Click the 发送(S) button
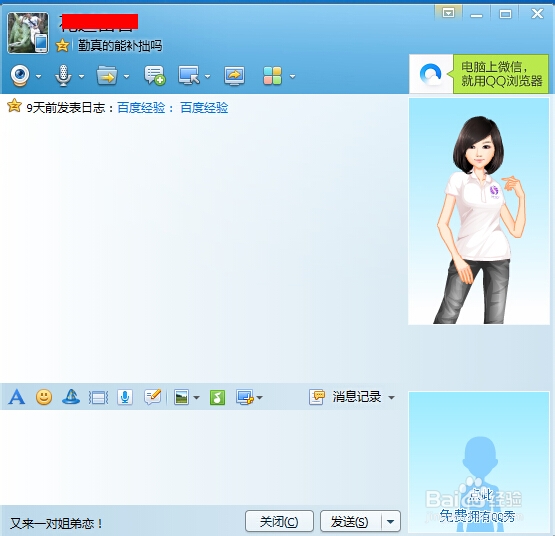The image size is (555, 536). click(x=350, y=521)
